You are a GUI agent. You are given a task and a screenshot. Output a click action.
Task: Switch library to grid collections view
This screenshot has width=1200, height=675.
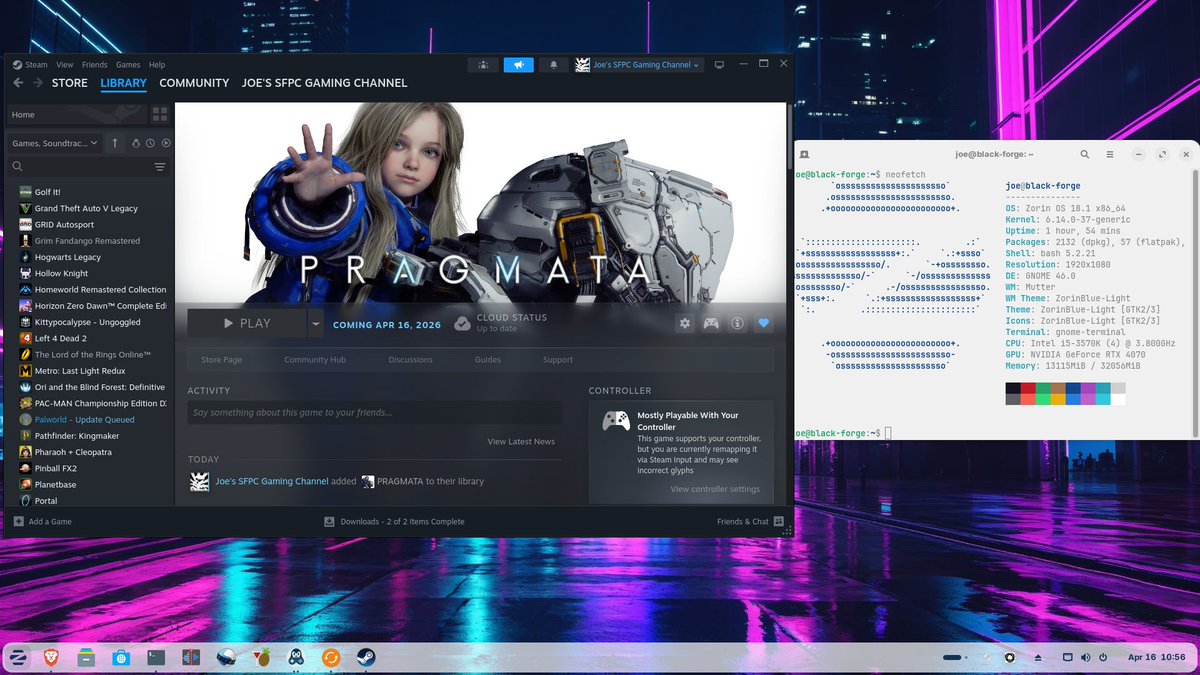tap(160, 114)
